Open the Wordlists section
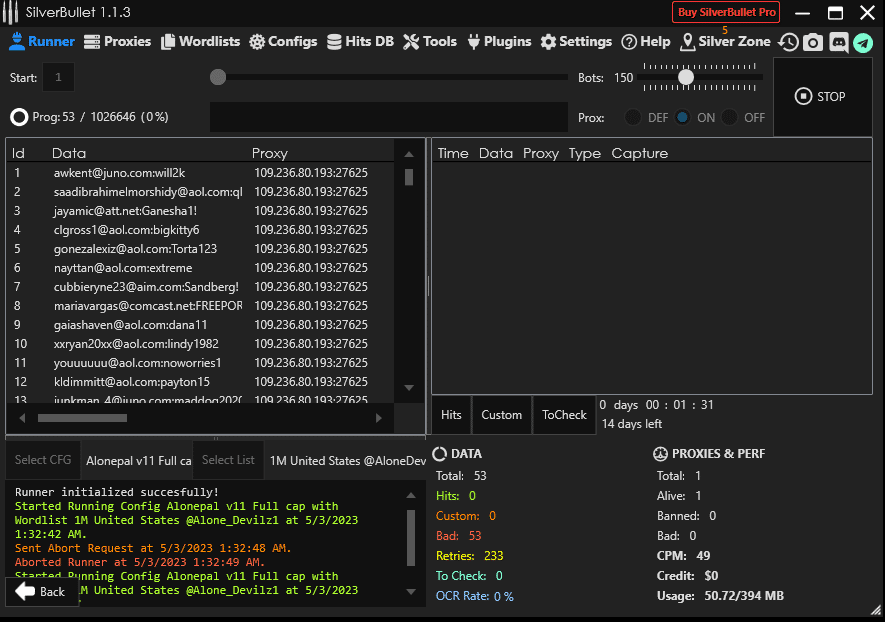Image resolution: width=885 pixels, height=622 pixels. 200,42
